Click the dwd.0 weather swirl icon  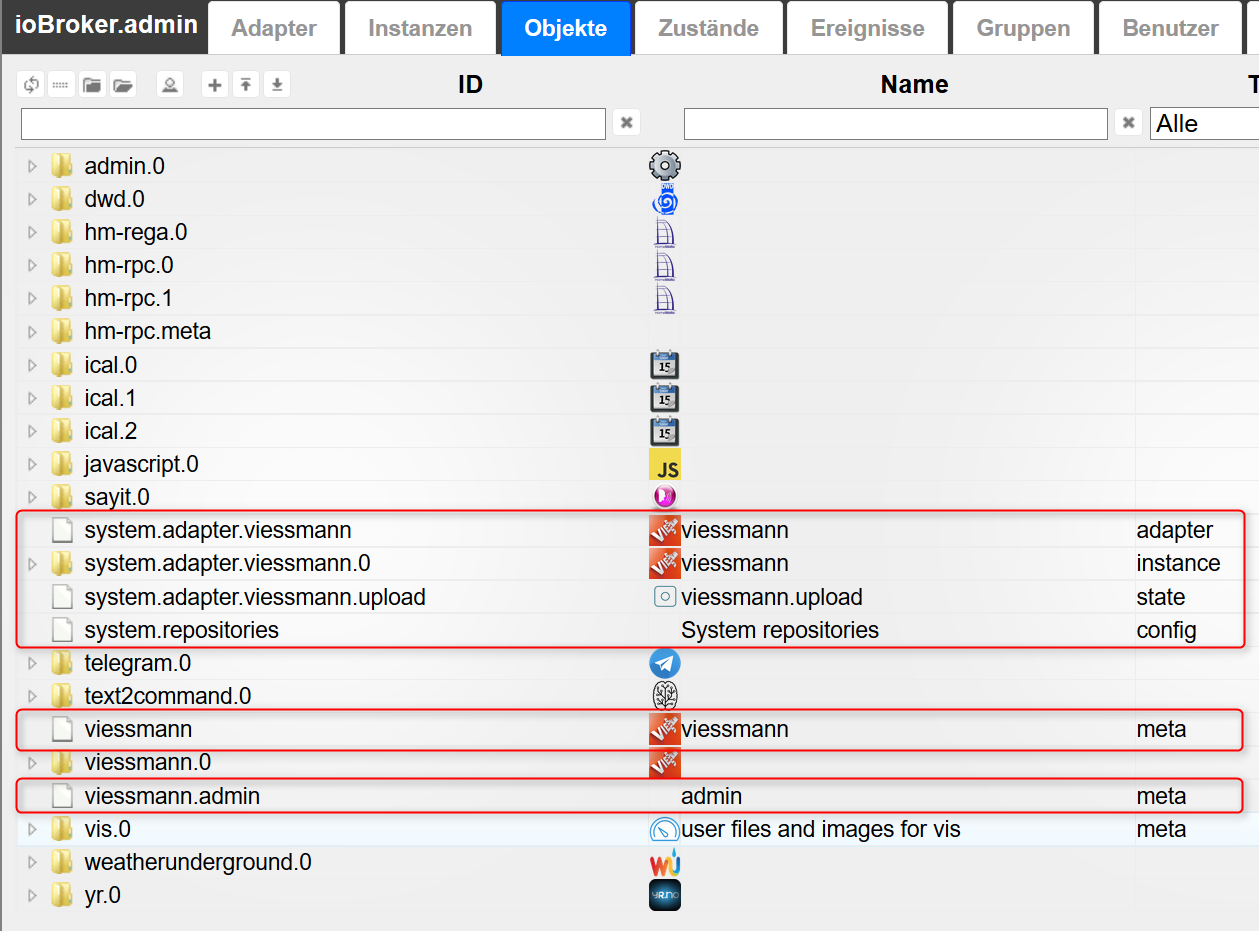665,199
